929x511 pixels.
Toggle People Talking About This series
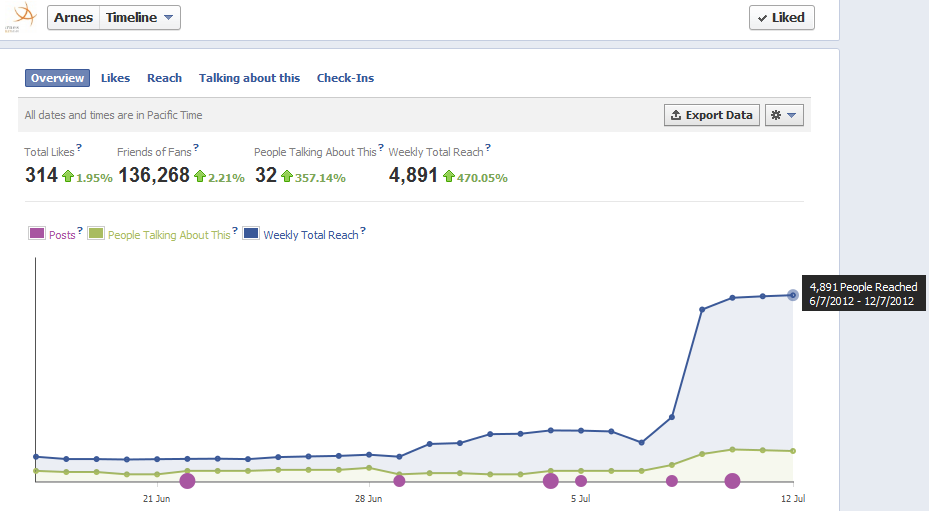(96, 234)
